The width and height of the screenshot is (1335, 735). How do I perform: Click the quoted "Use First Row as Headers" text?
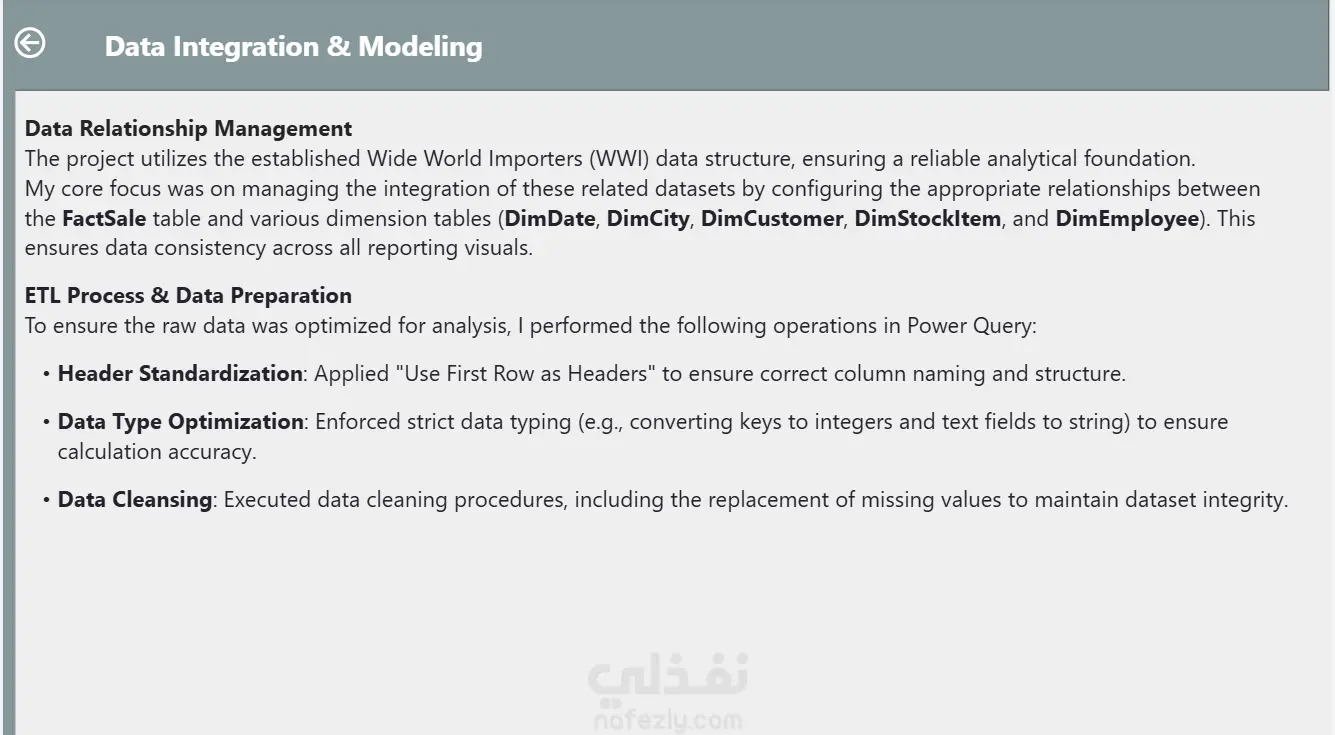click(526, 374)
